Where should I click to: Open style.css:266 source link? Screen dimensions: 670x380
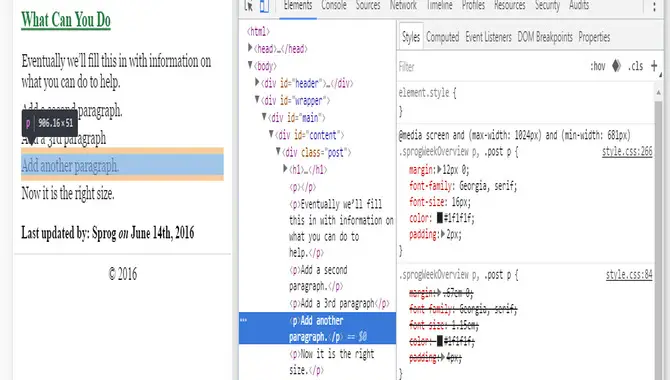(x=627, y=151)
